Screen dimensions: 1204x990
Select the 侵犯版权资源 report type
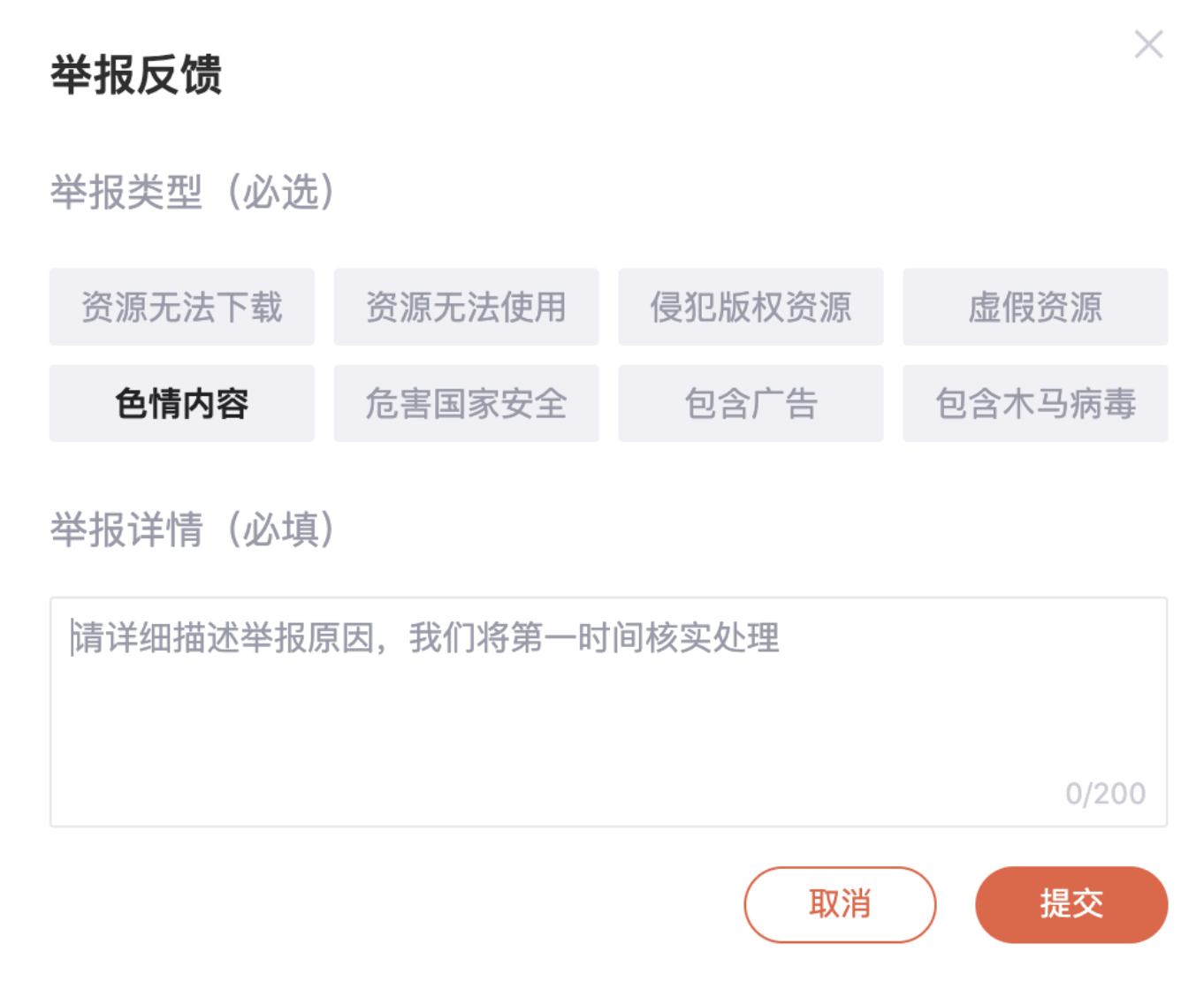click(x=751, y=307)
